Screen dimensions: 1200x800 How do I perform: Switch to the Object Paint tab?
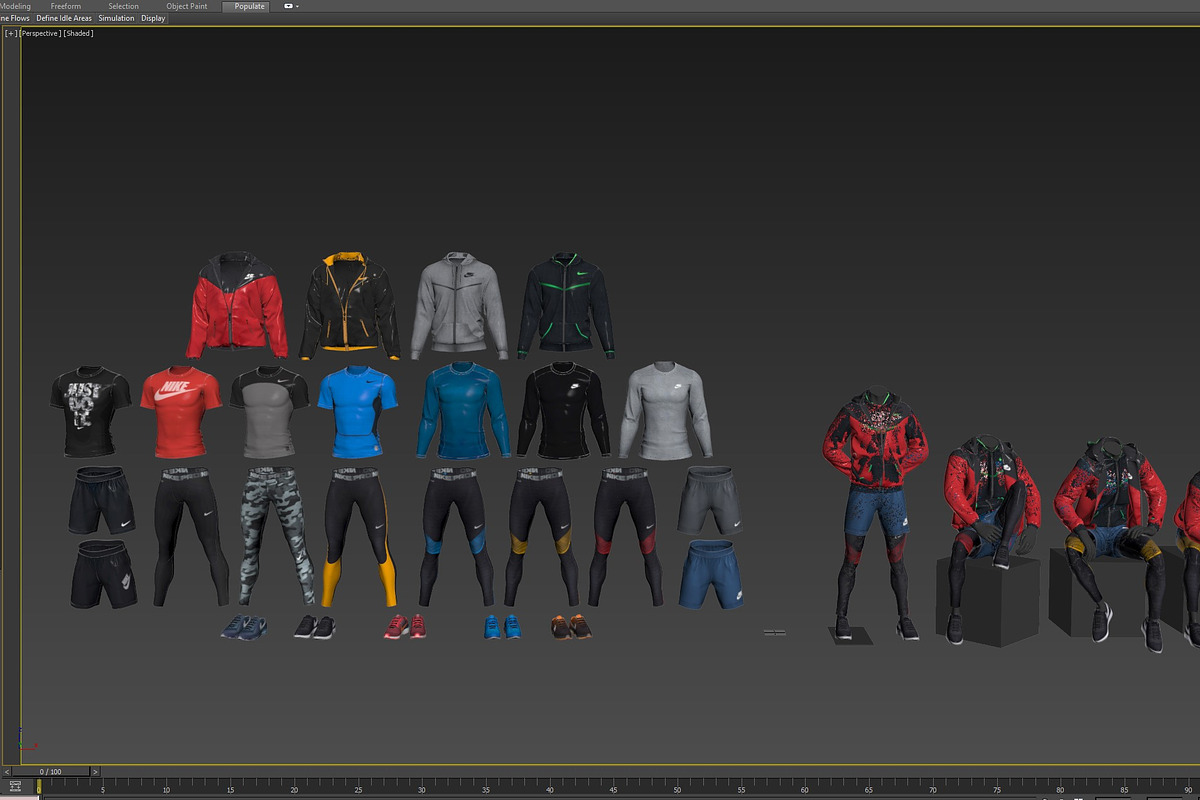click(x=187, y=6)
